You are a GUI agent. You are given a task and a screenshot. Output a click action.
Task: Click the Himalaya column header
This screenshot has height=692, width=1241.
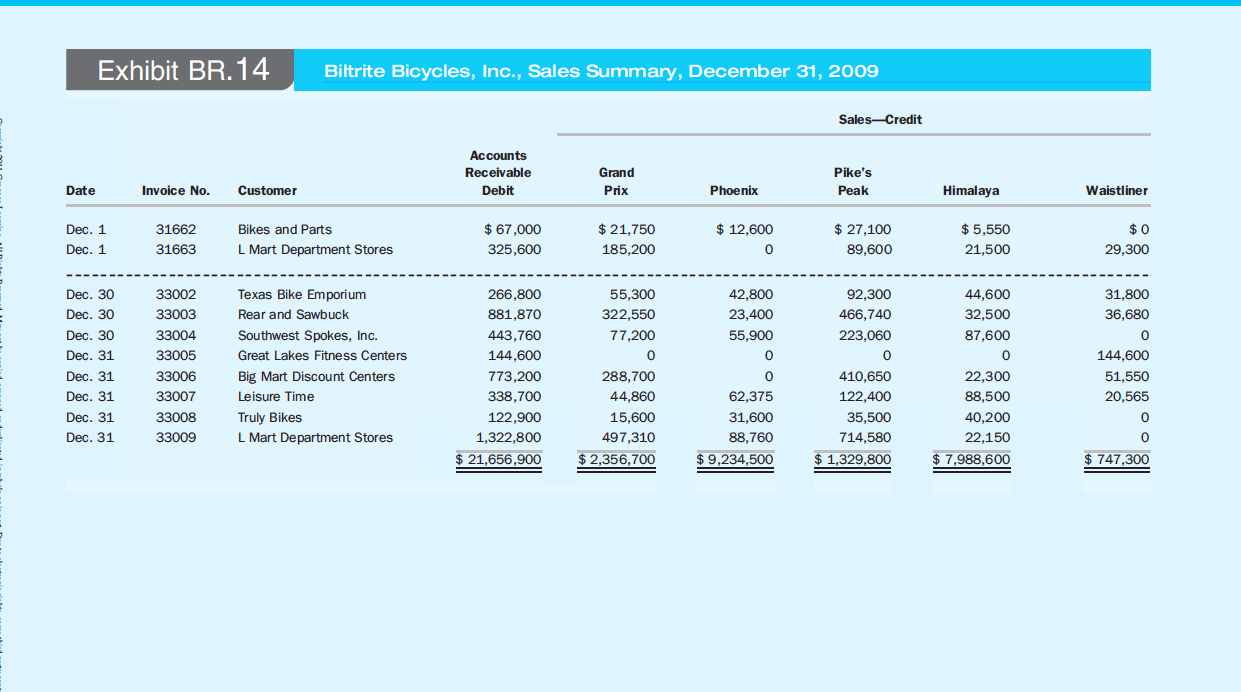click(971, 190)
